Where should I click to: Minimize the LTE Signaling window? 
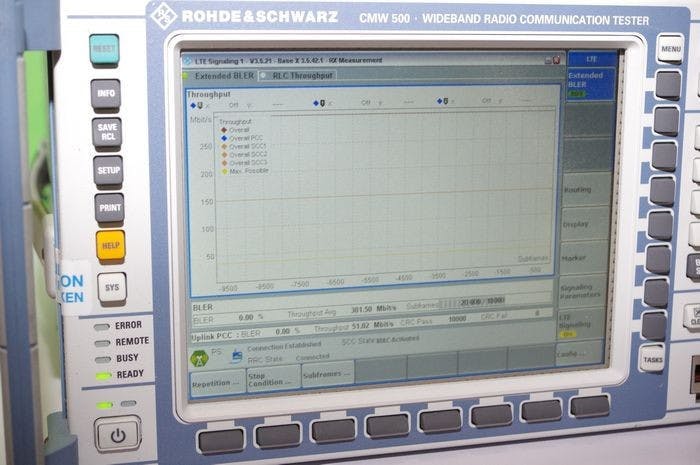tap(548, 60)
